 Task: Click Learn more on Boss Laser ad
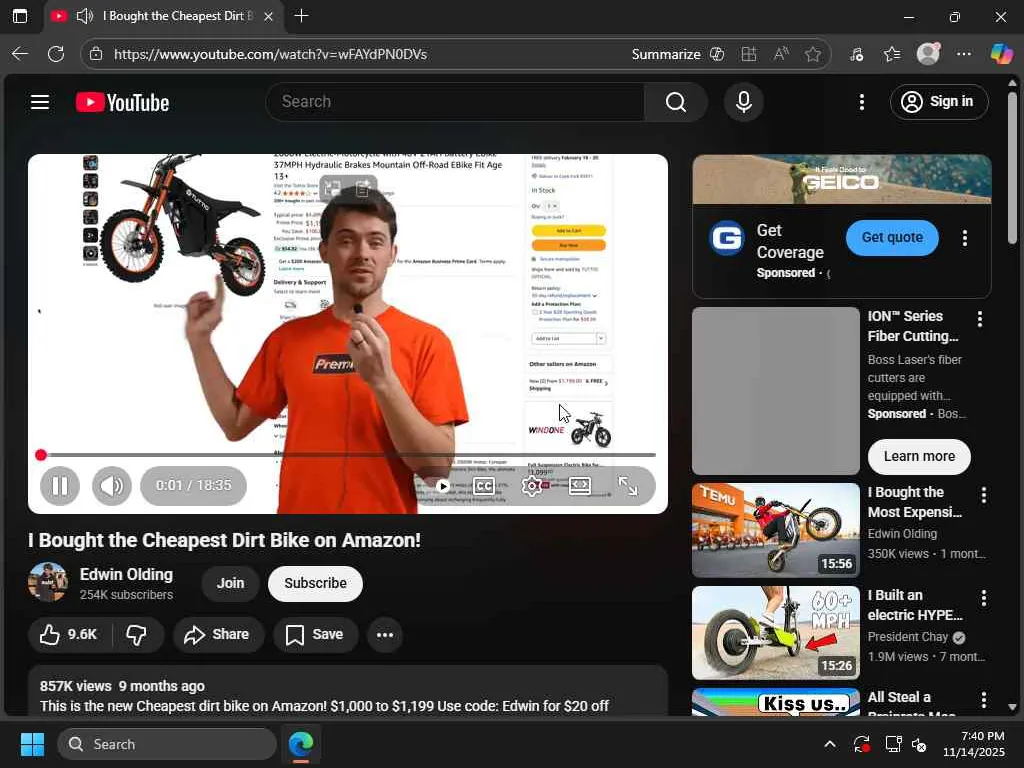pyautogui.click(x=919, y=456)
